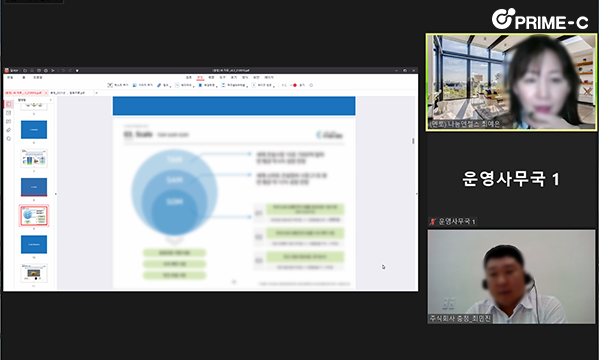The width and height of the screenshot is (600, 360).
Task: Select the highlighted TAM SAM SOM slide thumbnail
Action: [34, 216]
